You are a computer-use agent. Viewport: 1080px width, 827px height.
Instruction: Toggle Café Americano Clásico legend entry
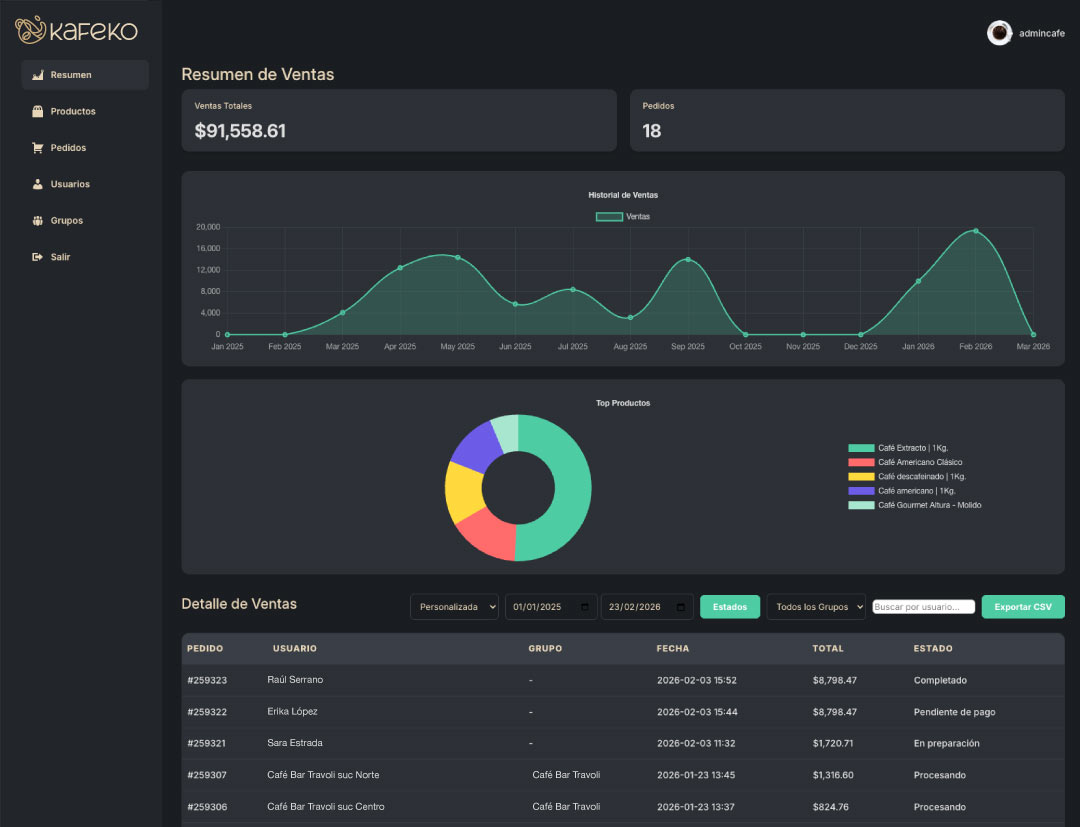point(905,463)
